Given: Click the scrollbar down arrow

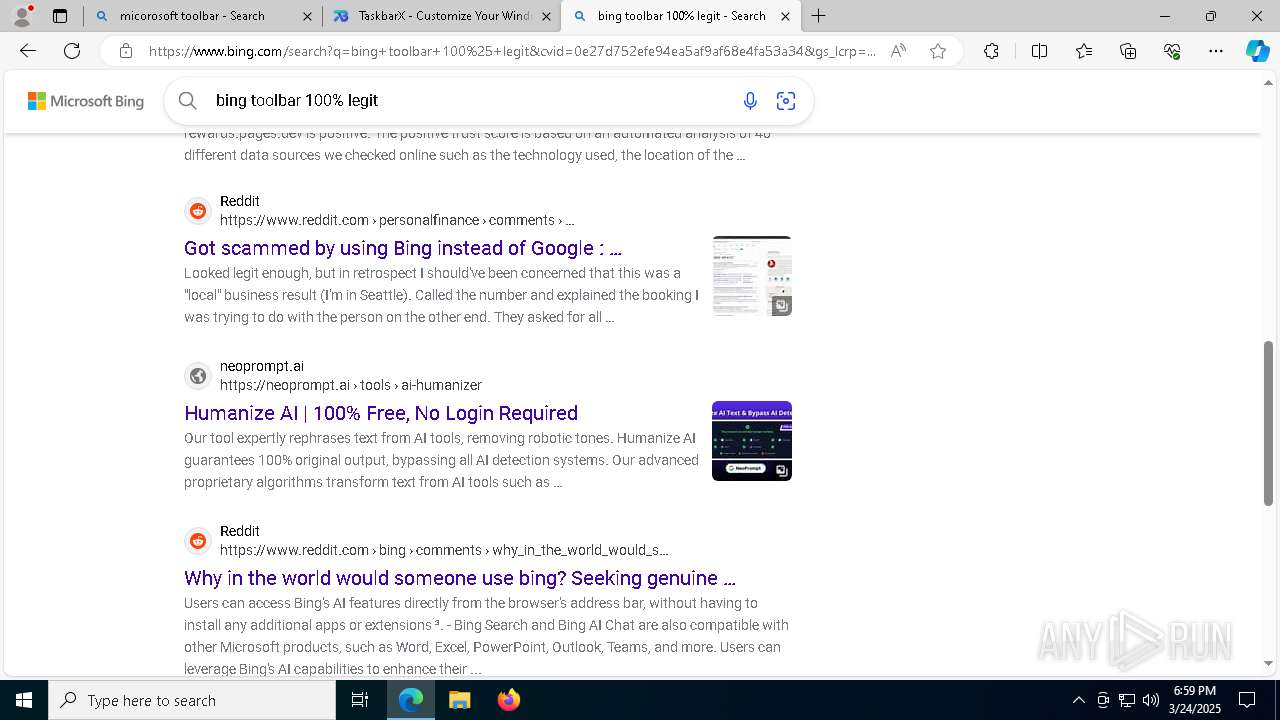Looking at the screenshot, I should point(1269,663).
